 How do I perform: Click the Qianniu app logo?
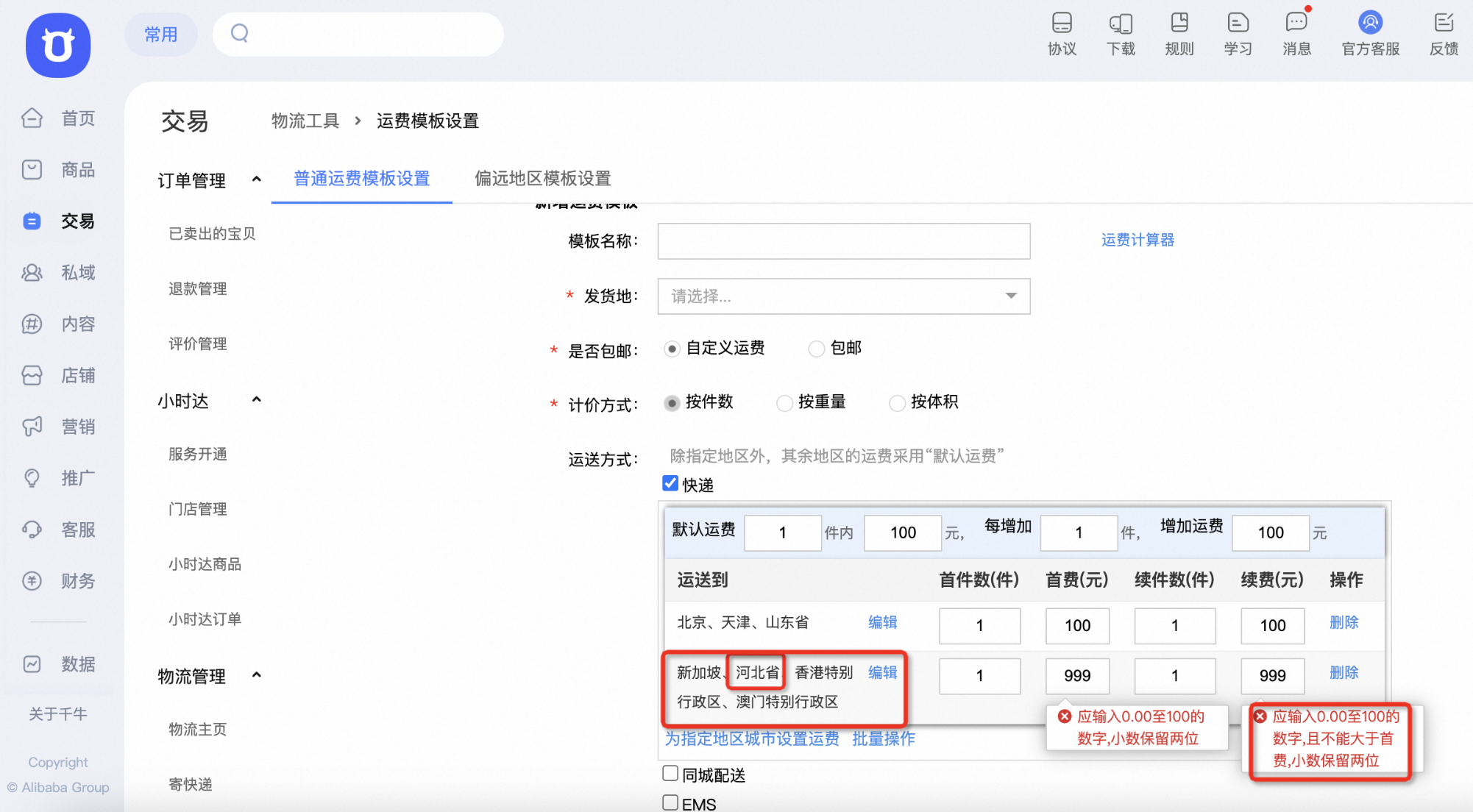tap(58, 45)
